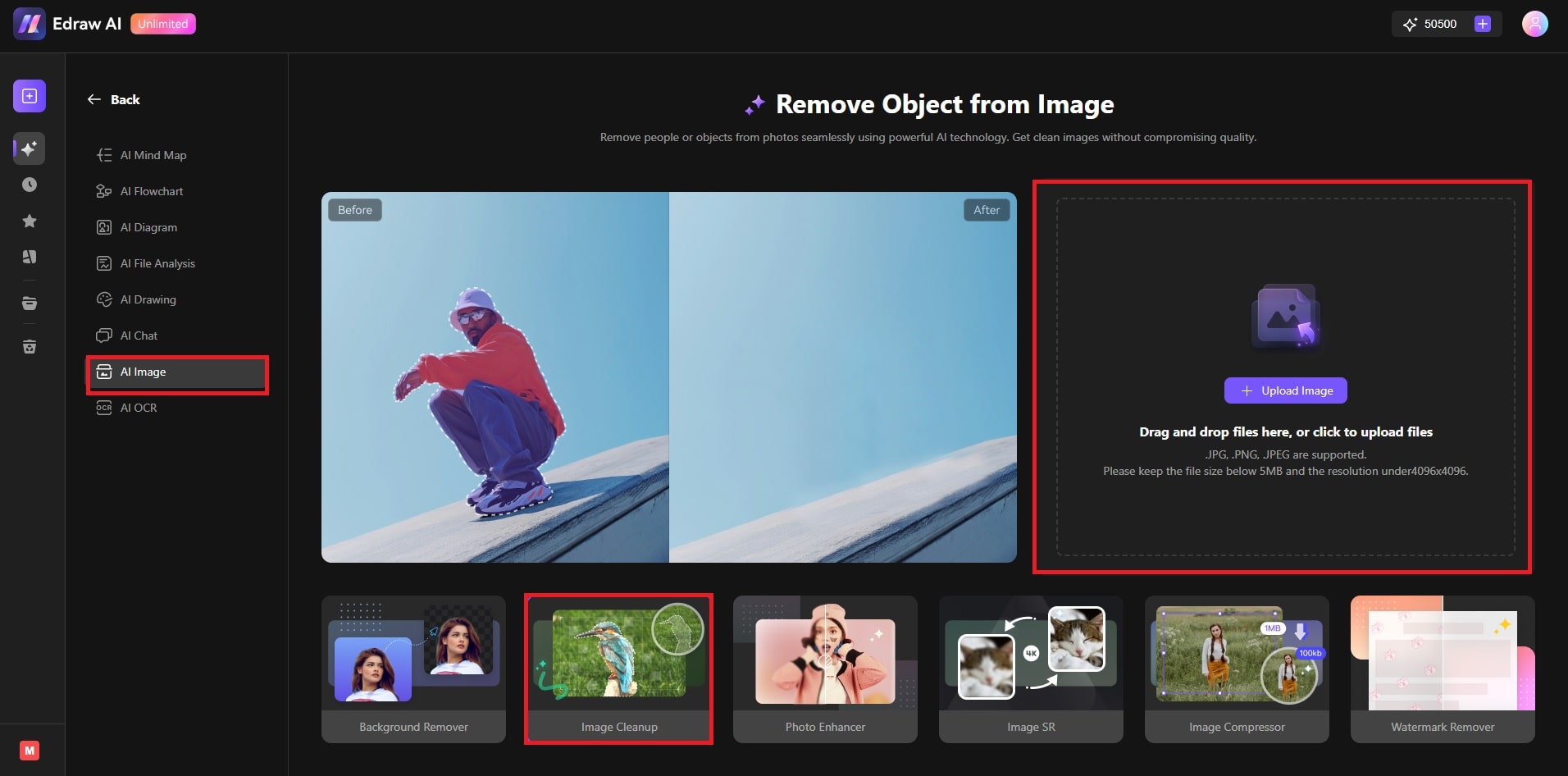Click the AI File Analysis icon
The image size is (1568, 776).
104,263
